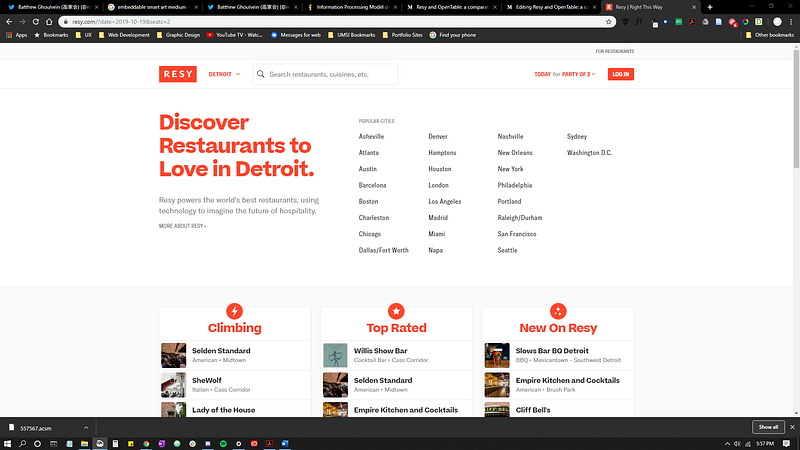Open the More About Resy link

coord(182,226)
